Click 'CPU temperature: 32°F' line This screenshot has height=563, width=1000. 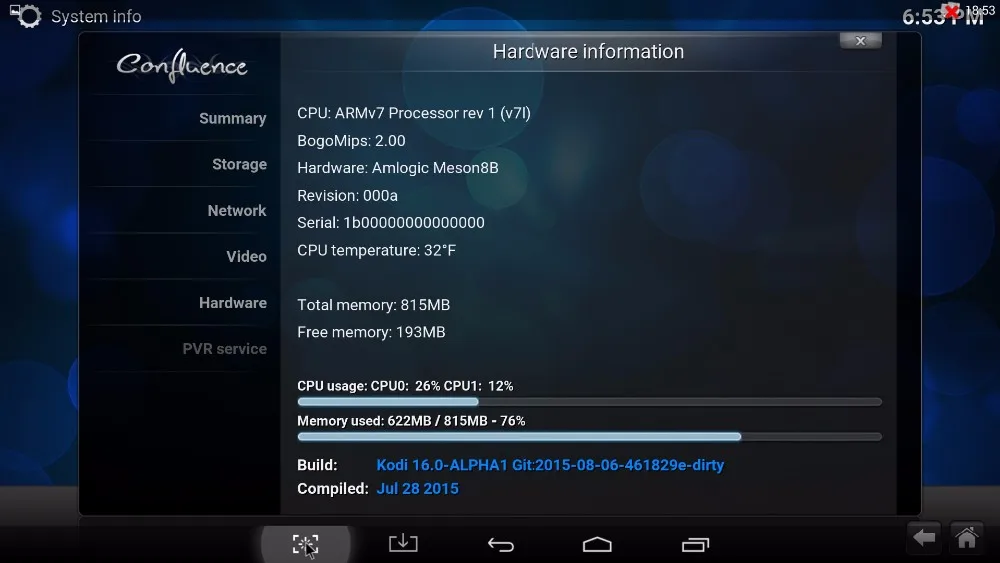376,251
